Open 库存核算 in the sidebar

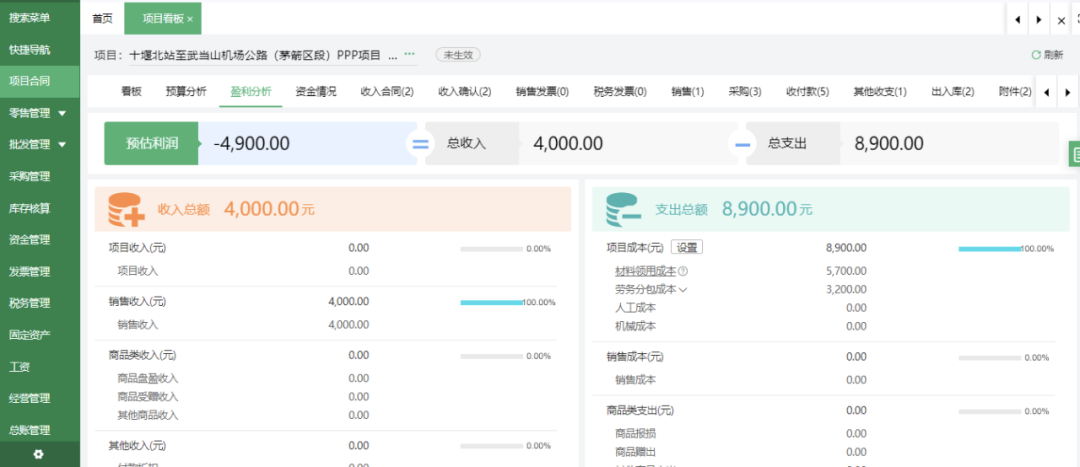click(30, 208)
